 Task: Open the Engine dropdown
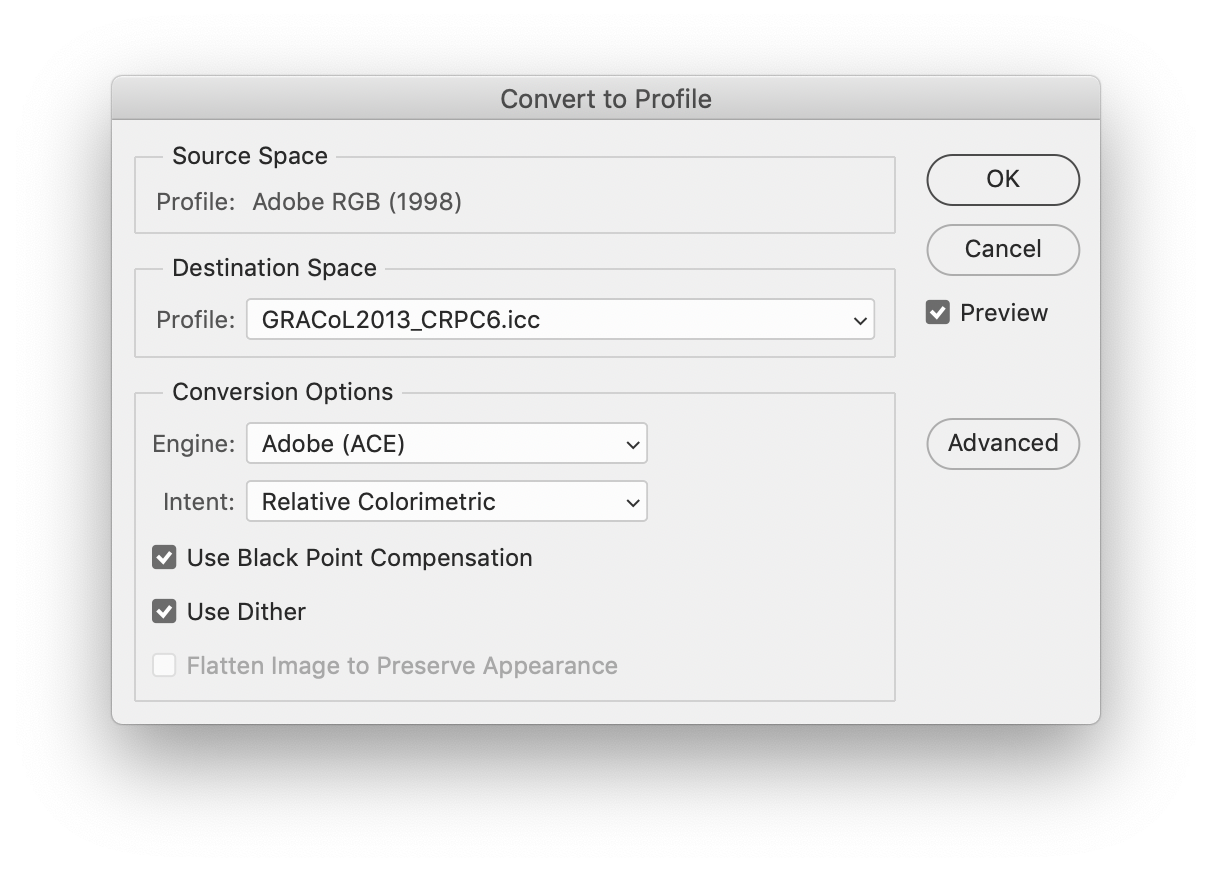pyautogui.click(x=447, y=443)
